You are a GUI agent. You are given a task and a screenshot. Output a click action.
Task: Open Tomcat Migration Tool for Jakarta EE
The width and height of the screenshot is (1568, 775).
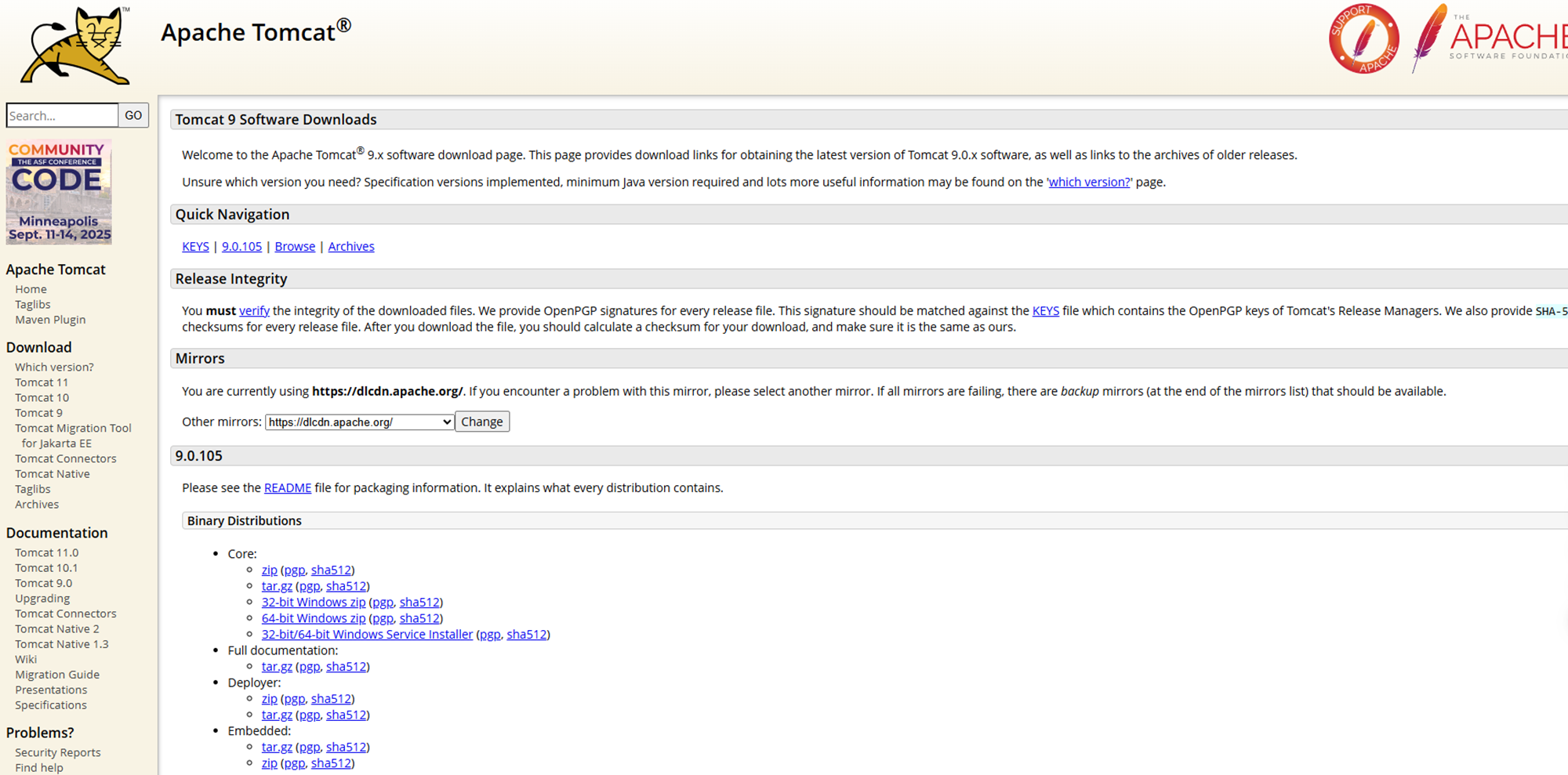[x=73, y=436]
